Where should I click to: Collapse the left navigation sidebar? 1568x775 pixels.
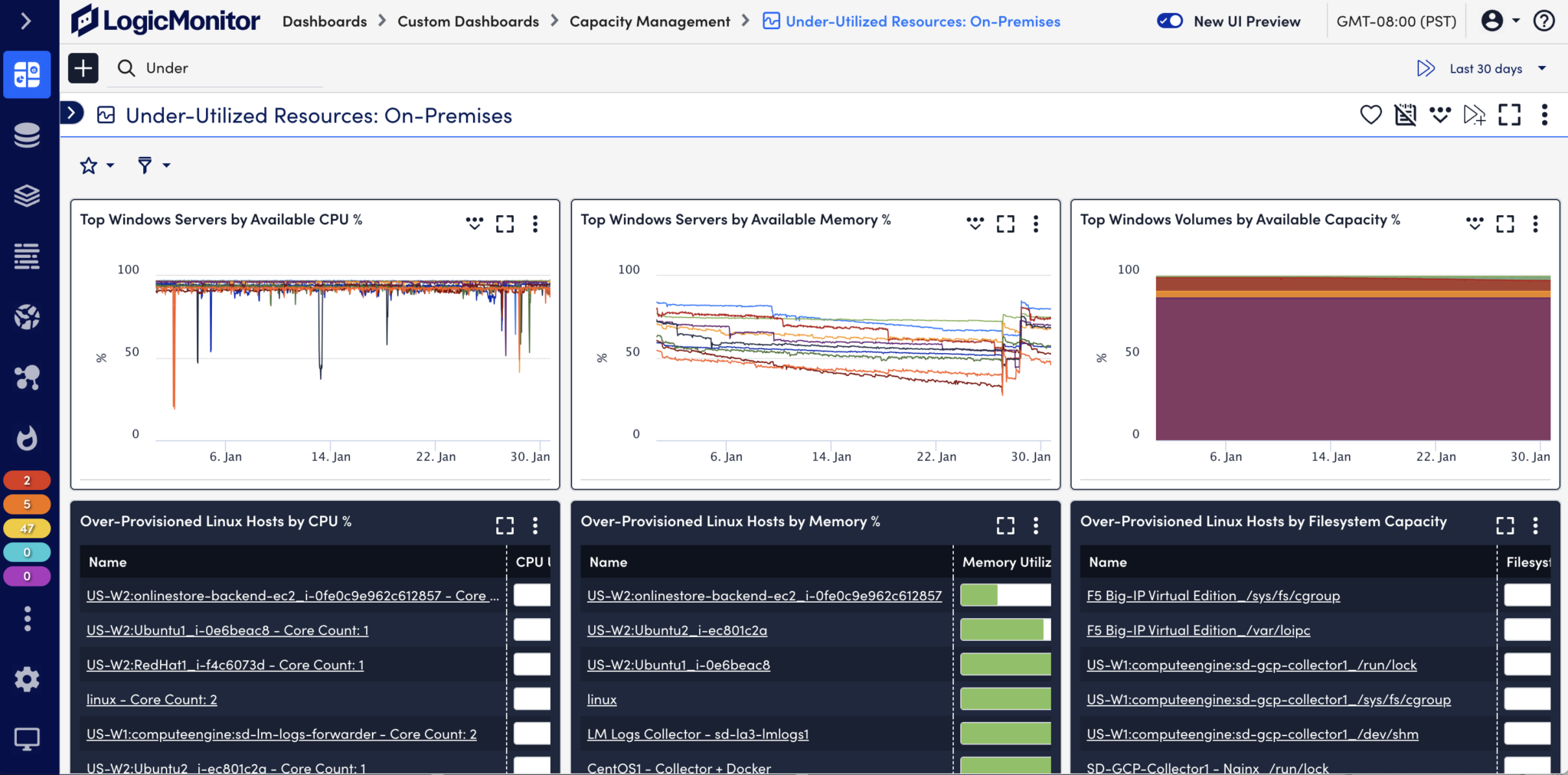(x=28, y=21)
